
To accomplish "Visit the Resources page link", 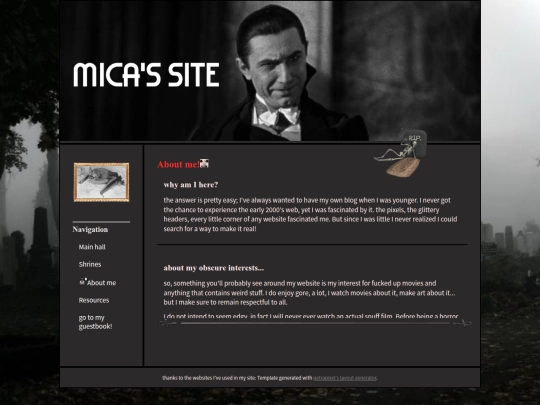I will [94, 300].
